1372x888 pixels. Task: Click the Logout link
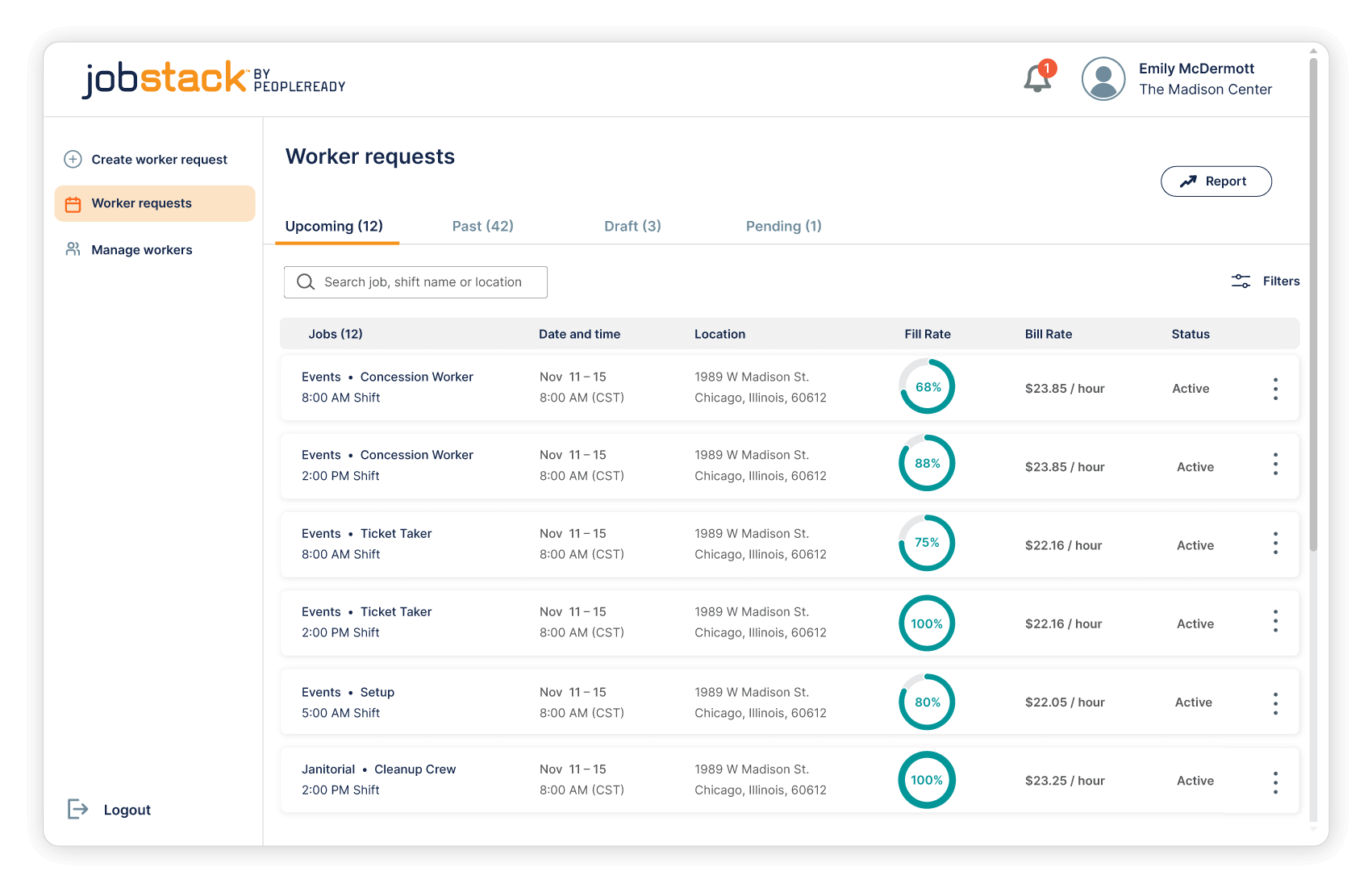pos(127,810)
